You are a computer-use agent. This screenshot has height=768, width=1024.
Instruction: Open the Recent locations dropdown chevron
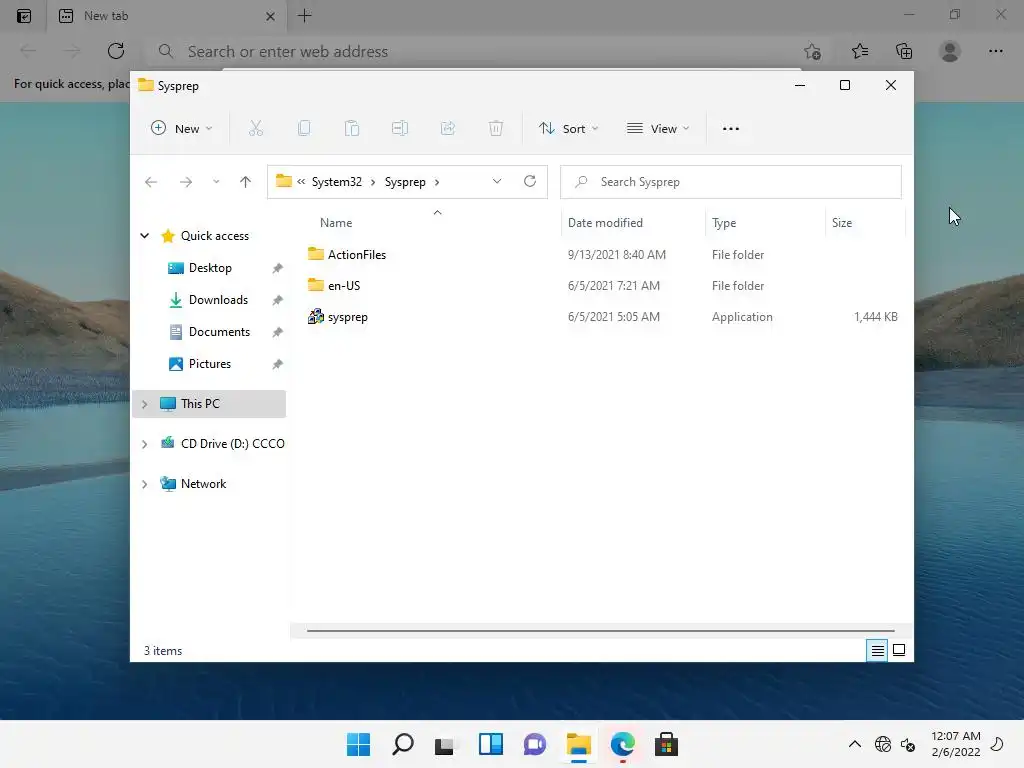(216, 182)
